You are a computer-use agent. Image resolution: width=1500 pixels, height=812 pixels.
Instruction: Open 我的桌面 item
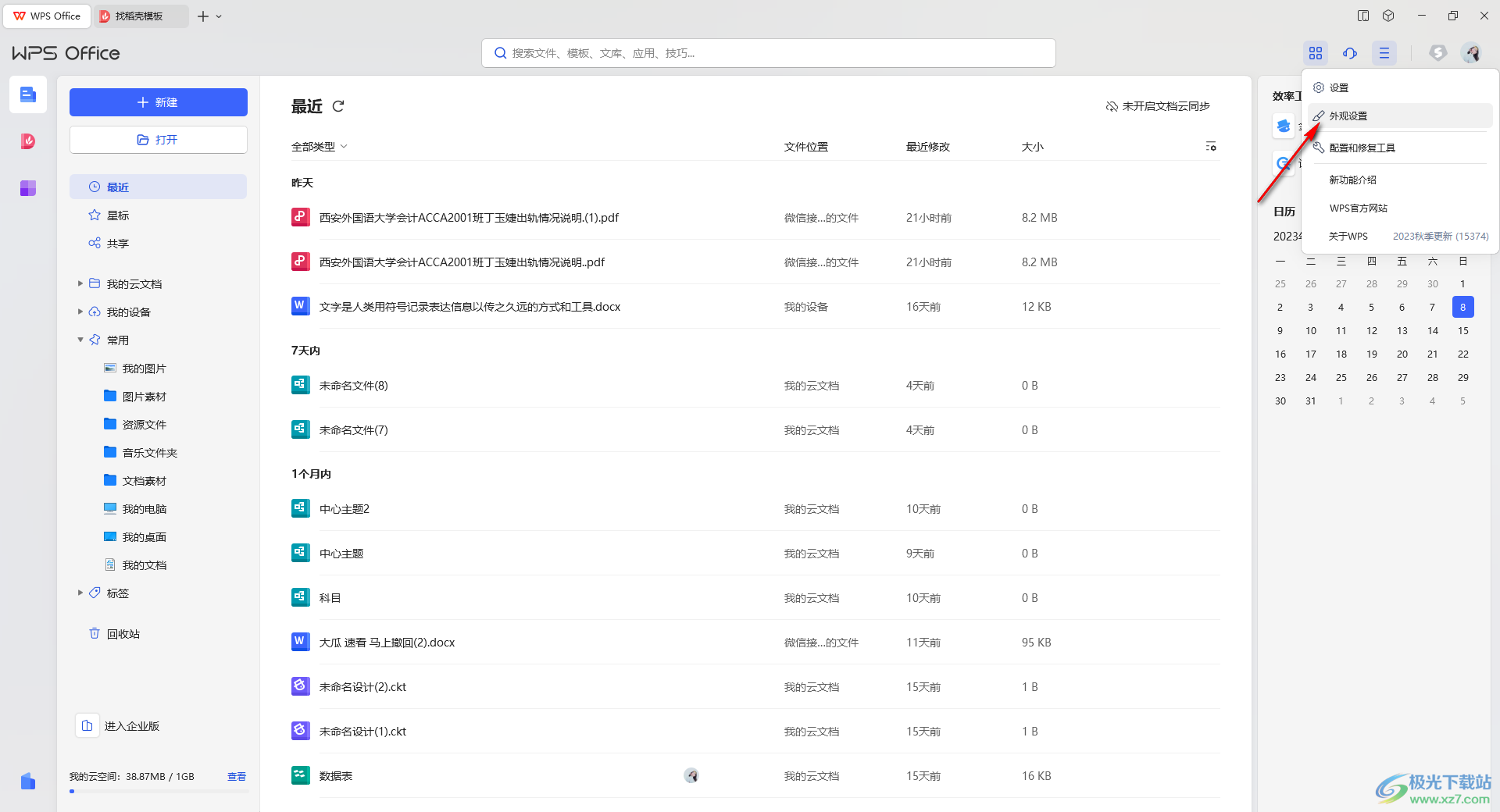[x=135, y=537]
